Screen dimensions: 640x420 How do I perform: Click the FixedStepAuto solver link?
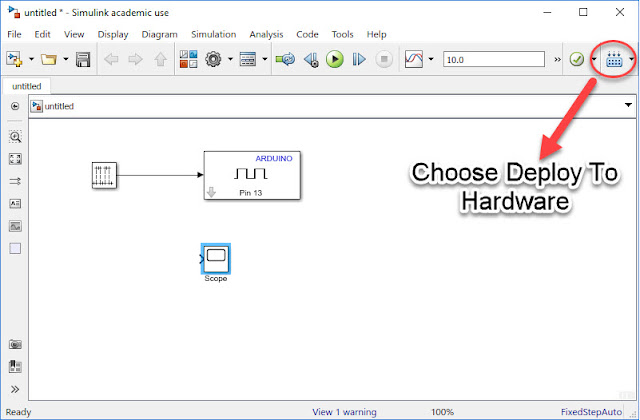(591, 412)
